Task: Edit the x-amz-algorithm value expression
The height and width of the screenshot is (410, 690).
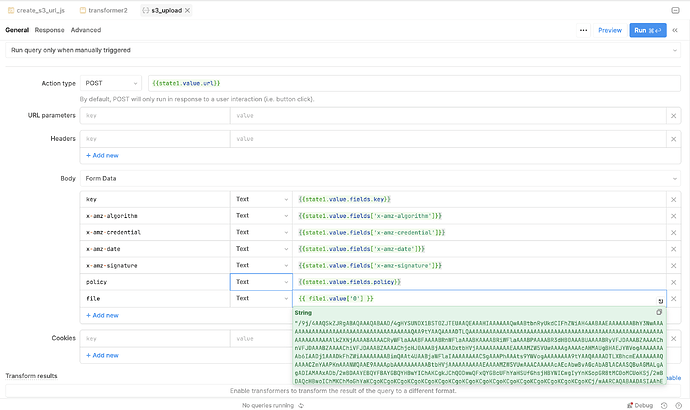Action: (479, 216)
